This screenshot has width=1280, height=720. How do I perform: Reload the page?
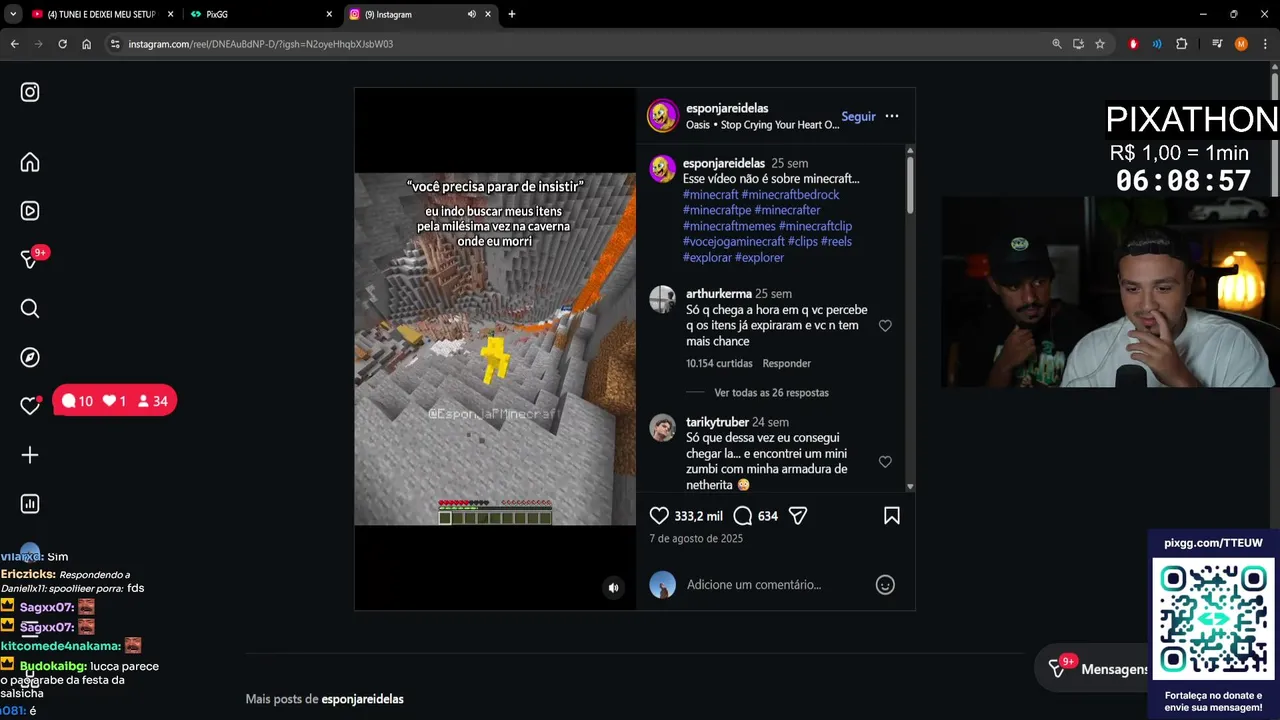pos(62,44)
